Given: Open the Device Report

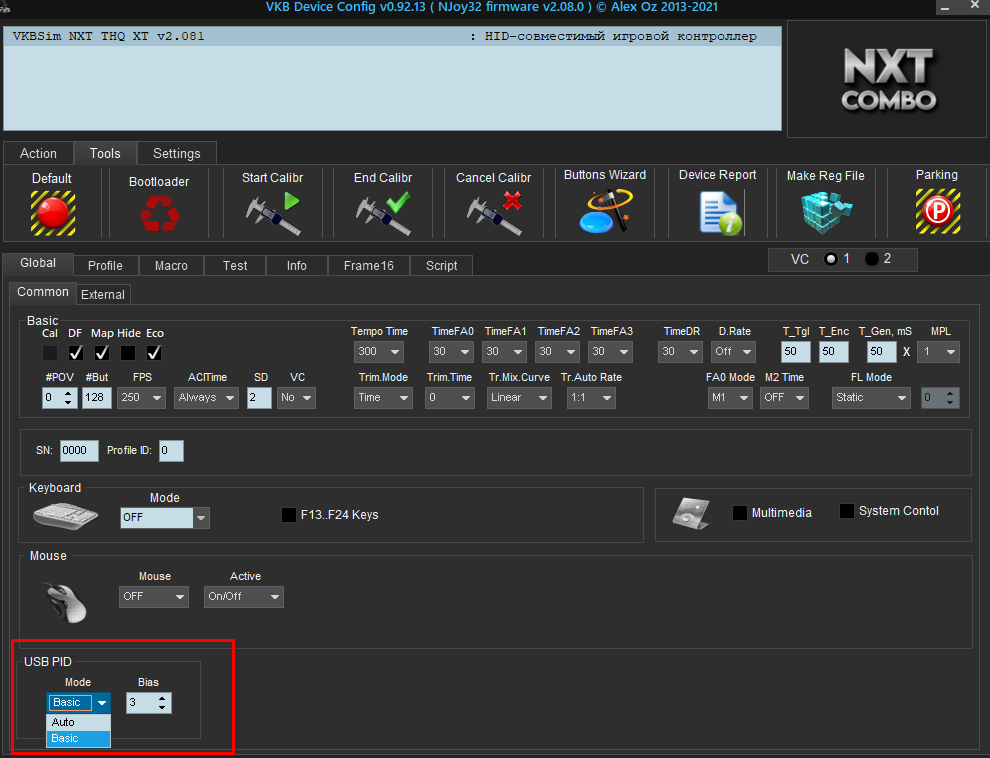Looking at the screenshot, I should 718,211.
